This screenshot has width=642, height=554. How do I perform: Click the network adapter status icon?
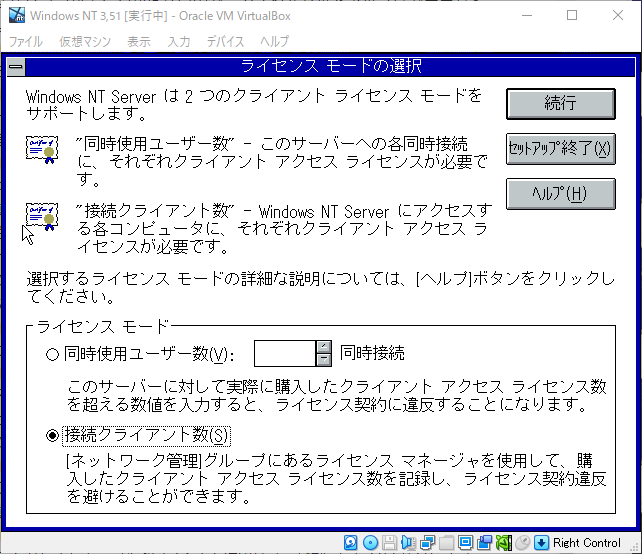427,543
